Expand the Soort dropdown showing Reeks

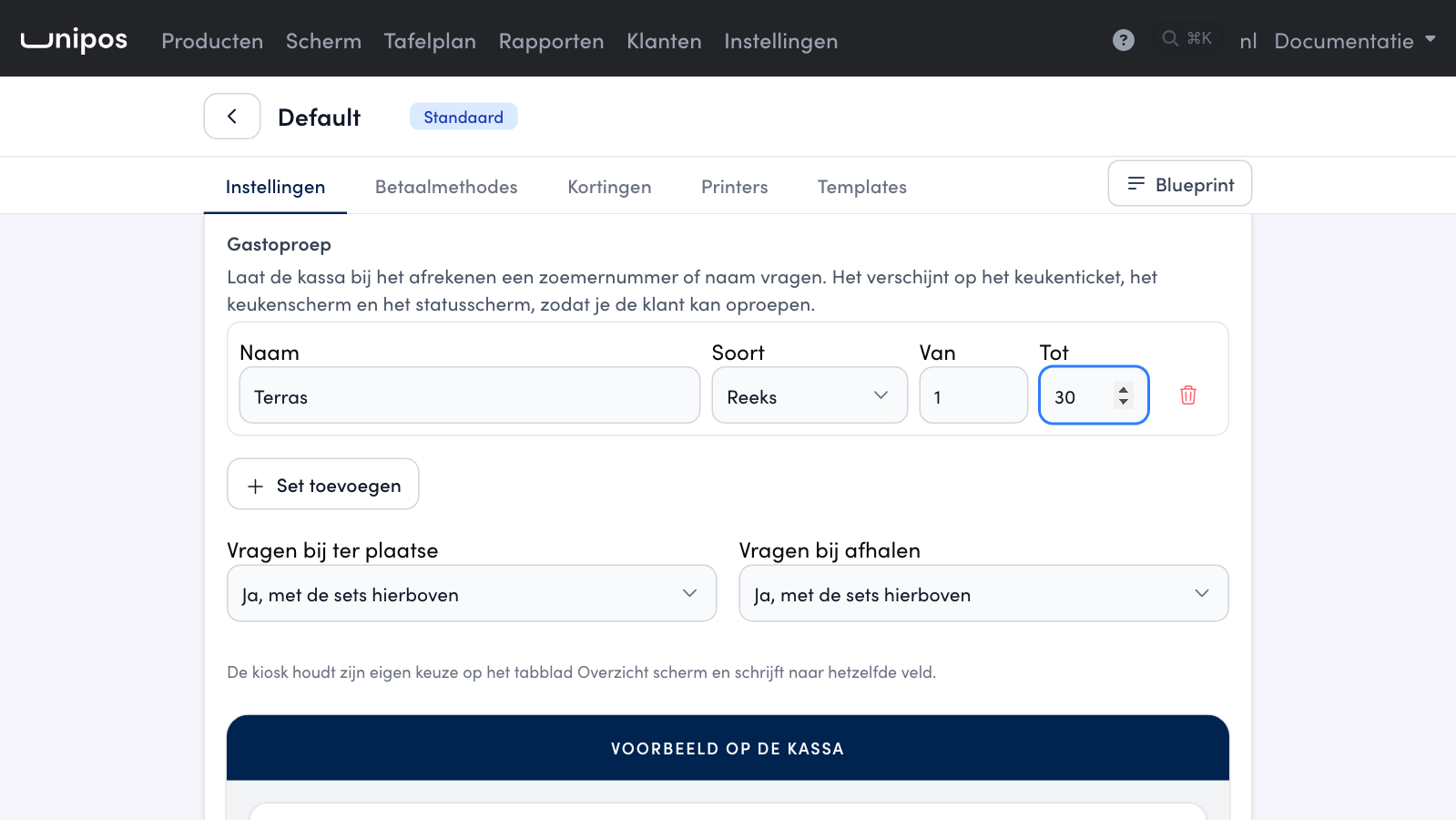[809, 395]
